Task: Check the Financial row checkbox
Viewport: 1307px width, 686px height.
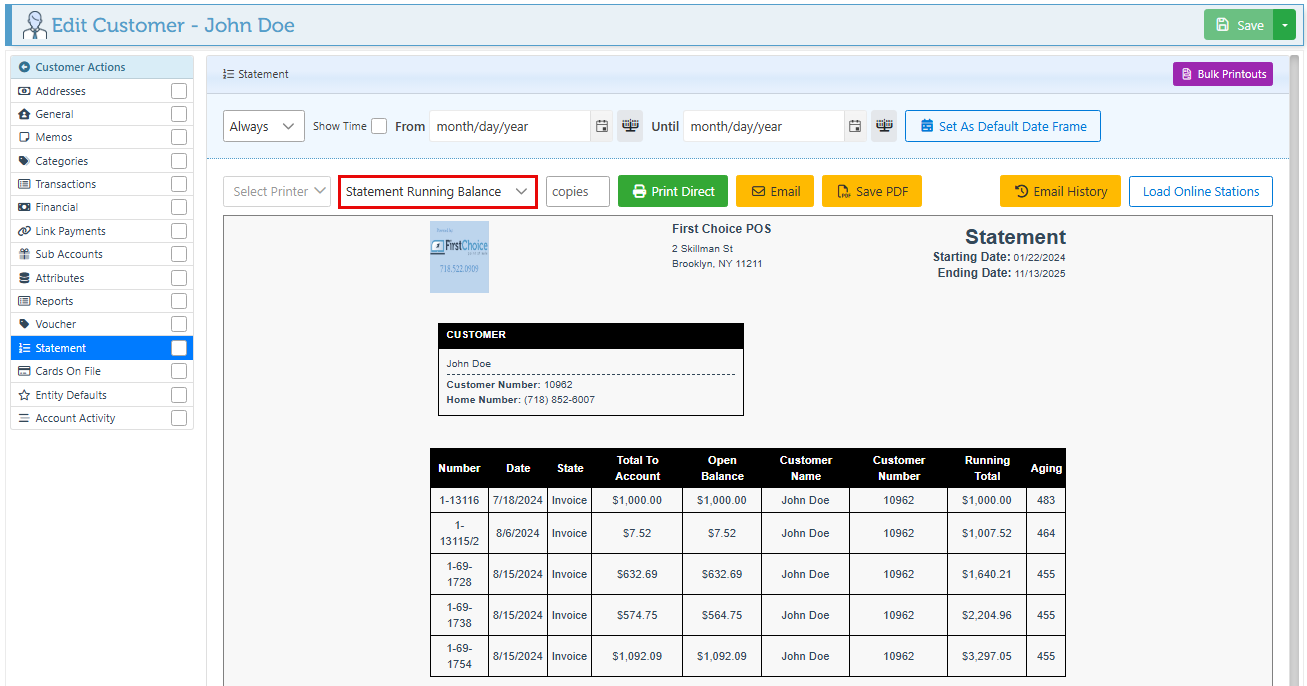Action: click(179, 207)
